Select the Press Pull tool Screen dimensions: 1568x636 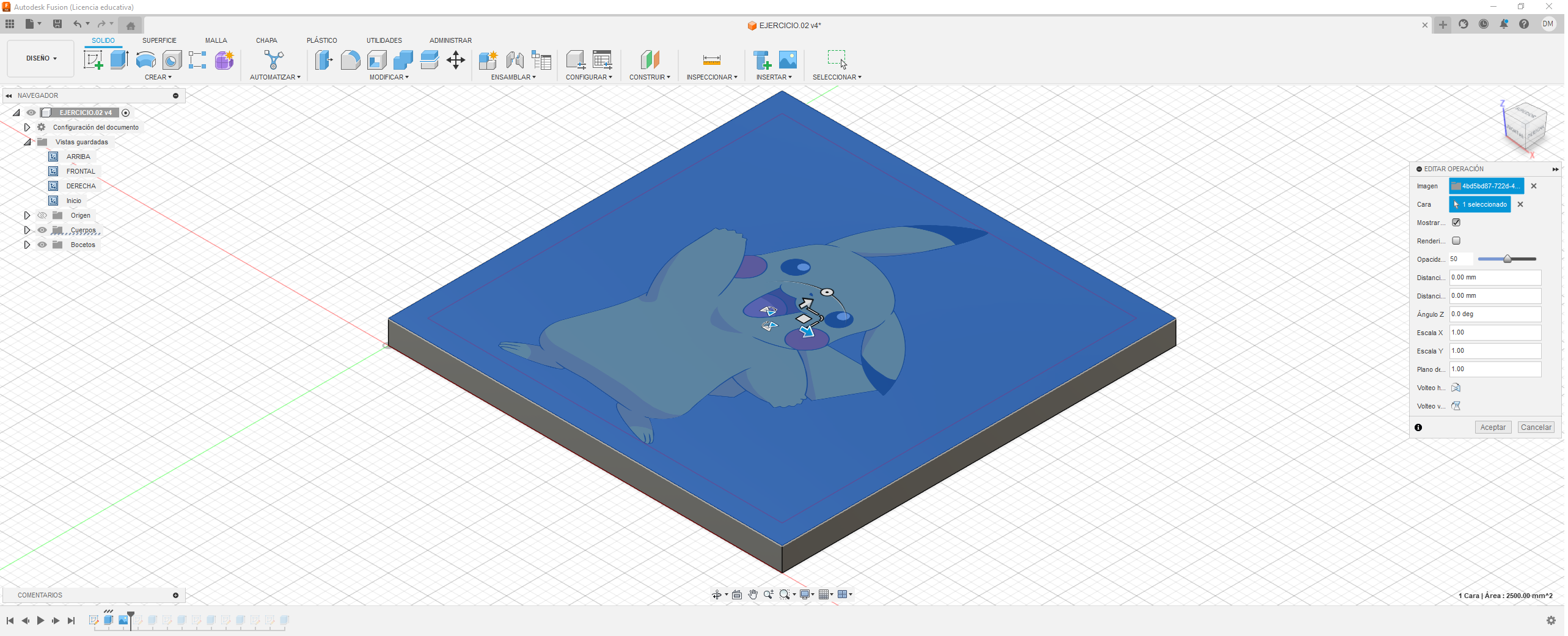(x=323, y=60)
